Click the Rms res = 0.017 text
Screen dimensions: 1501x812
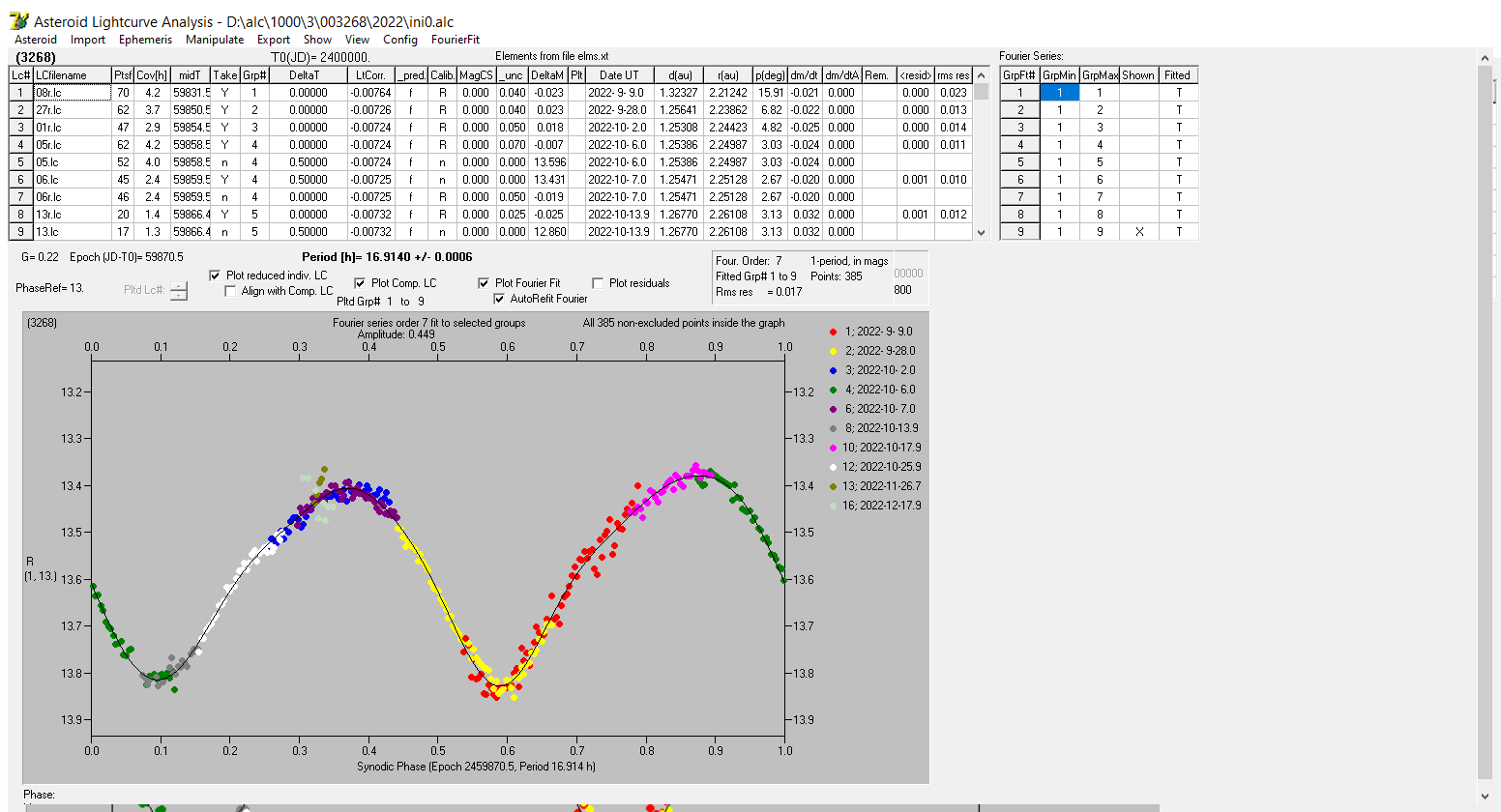tap(759, 292)
